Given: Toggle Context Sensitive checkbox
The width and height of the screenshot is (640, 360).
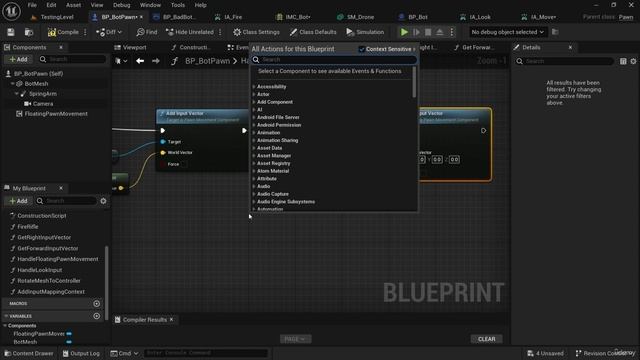Looking at the screenshot, I should (362, 49).
